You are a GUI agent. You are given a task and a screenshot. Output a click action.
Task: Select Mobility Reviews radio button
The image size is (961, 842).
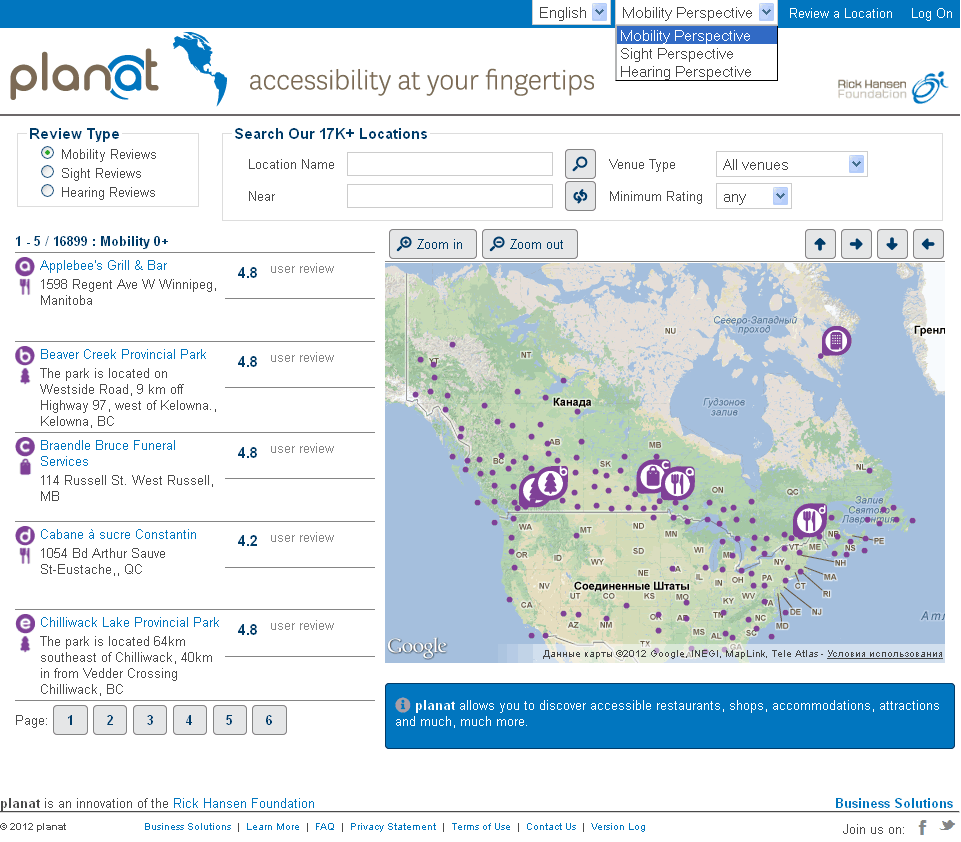click(47, 153)
